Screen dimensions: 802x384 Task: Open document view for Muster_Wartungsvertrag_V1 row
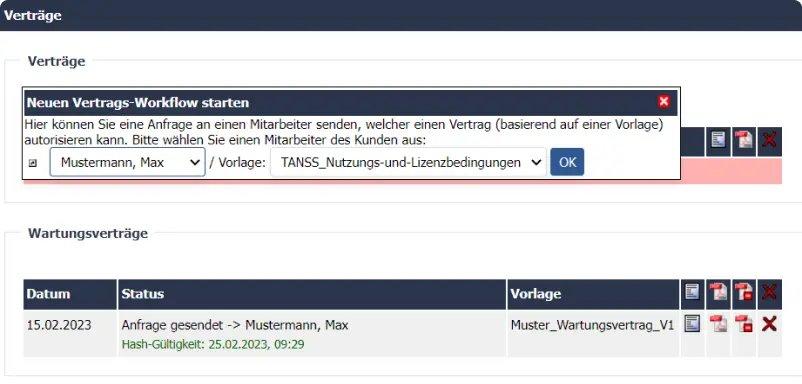click(692, 323)
